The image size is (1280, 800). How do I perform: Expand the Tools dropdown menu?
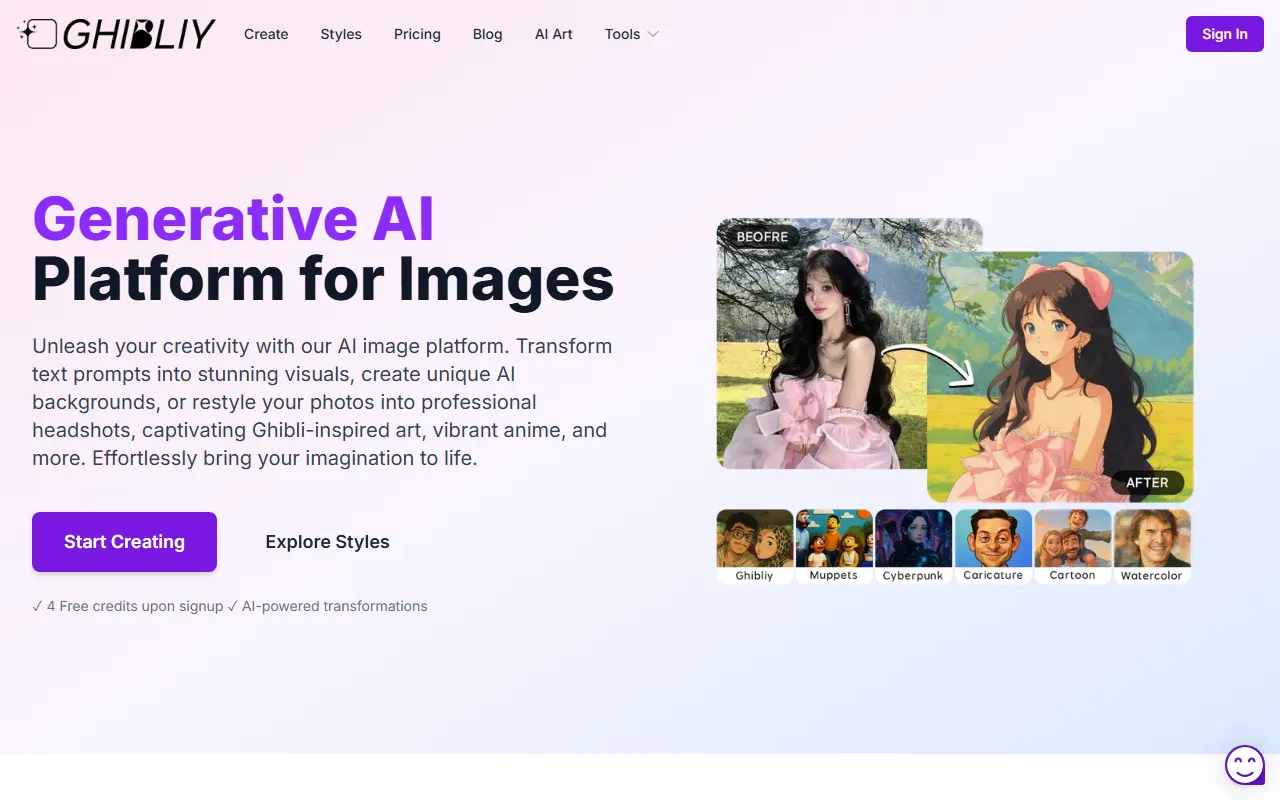coord(622,34)
